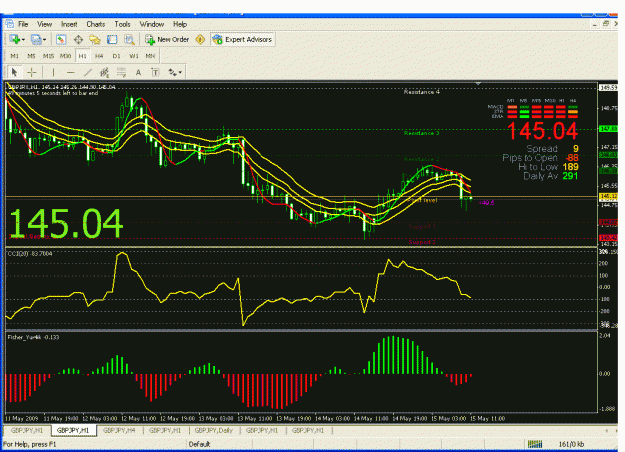
Task: Click the 'Fisher_Yur4ik -0.133' indicator label
Action: 33,337
